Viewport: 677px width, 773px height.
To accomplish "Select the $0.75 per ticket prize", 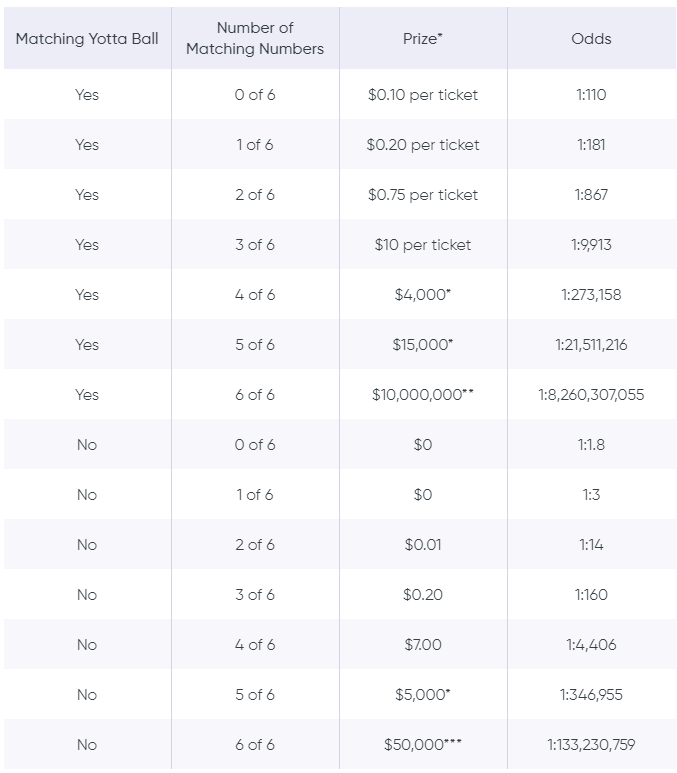I will click(x=423, y=195).
